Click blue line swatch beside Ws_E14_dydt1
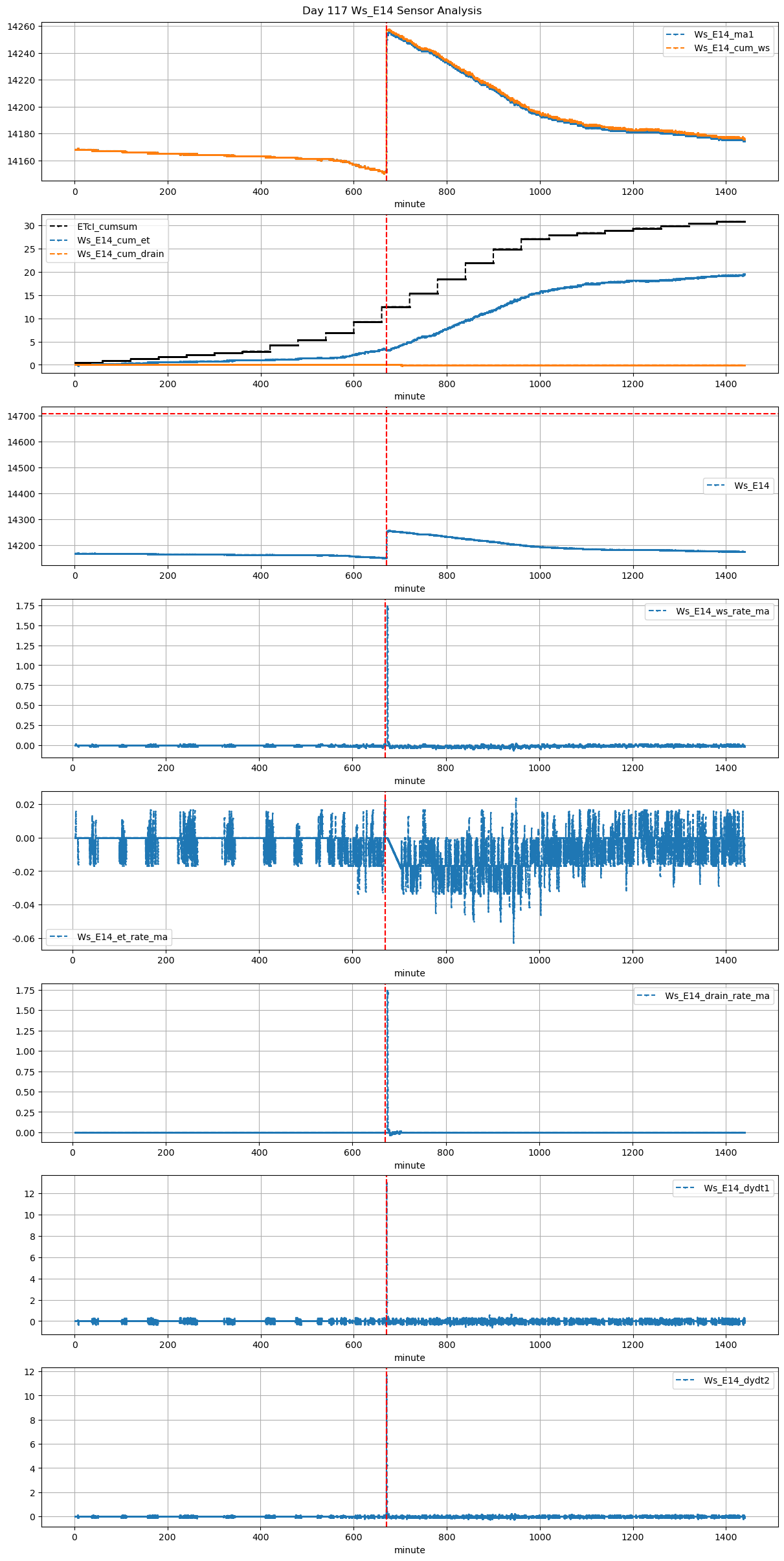The image size is (784, 1561). [x=686, y=1189]
